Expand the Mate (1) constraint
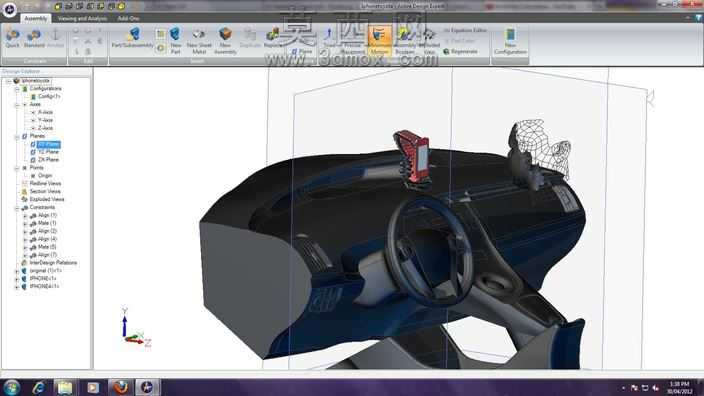 [25, 223]
